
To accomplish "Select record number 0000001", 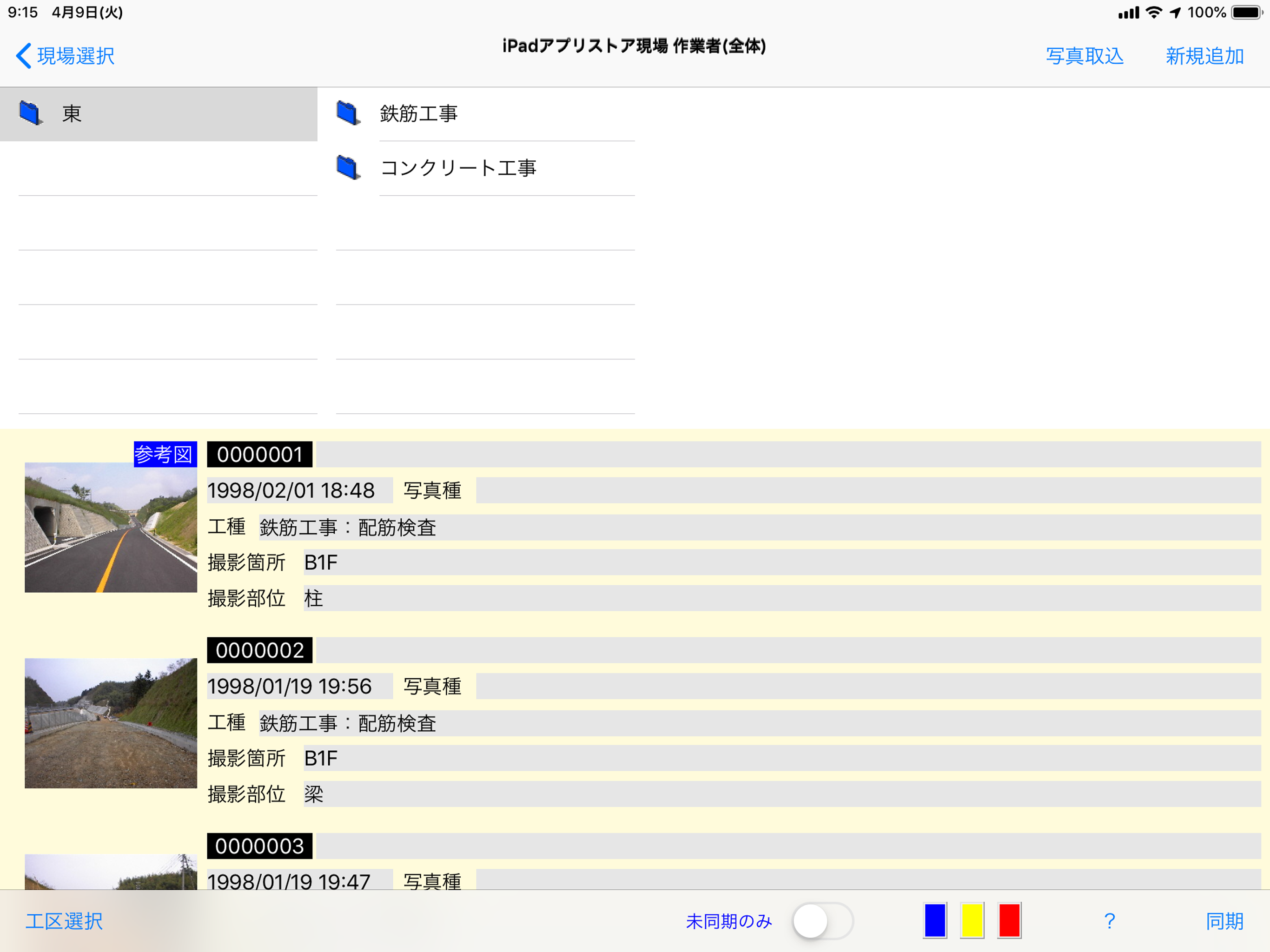I will click(259, 454).
